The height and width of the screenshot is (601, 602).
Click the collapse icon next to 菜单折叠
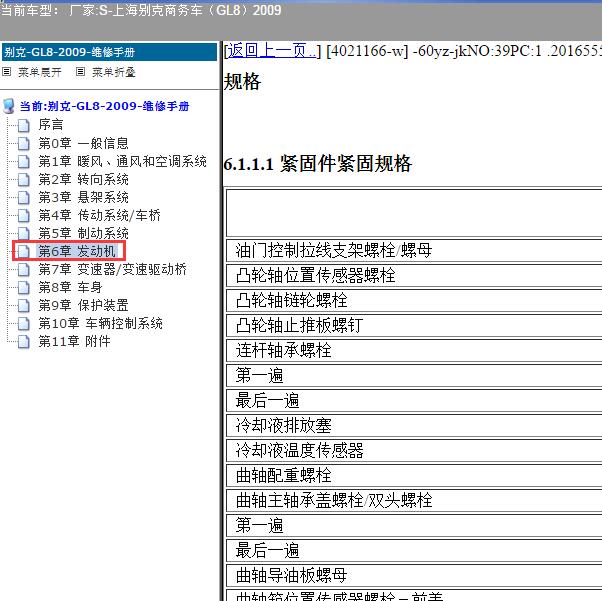(80, 72)
